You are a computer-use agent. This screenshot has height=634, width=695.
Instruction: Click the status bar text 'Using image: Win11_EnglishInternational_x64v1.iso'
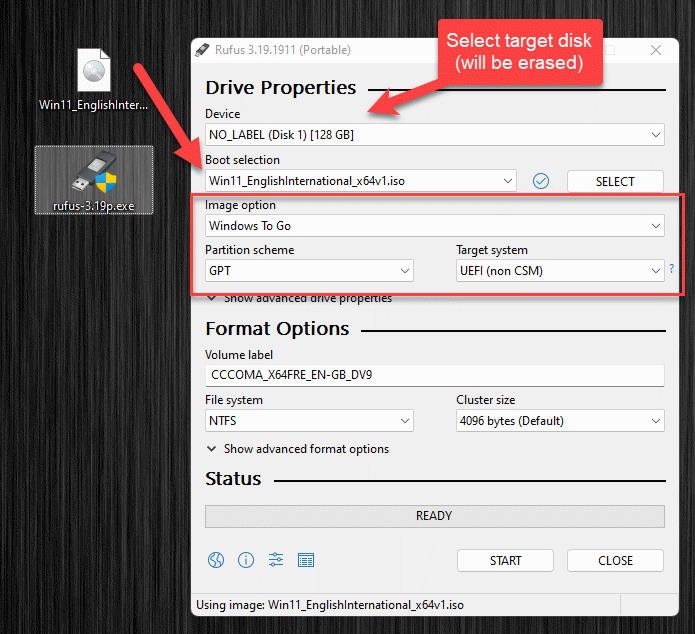(330, 605)
